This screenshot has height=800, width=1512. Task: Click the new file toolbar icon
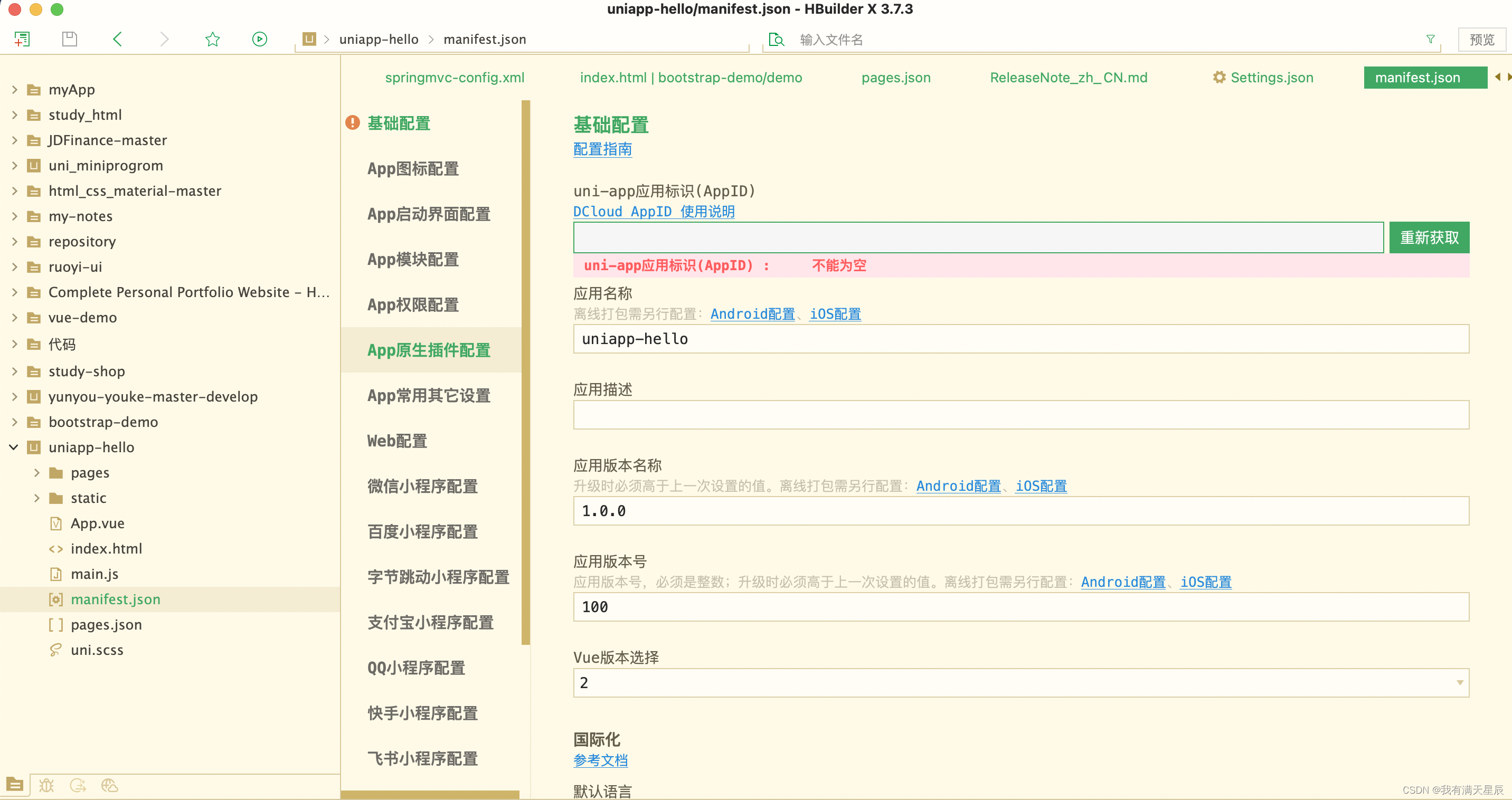click(22, 39)
